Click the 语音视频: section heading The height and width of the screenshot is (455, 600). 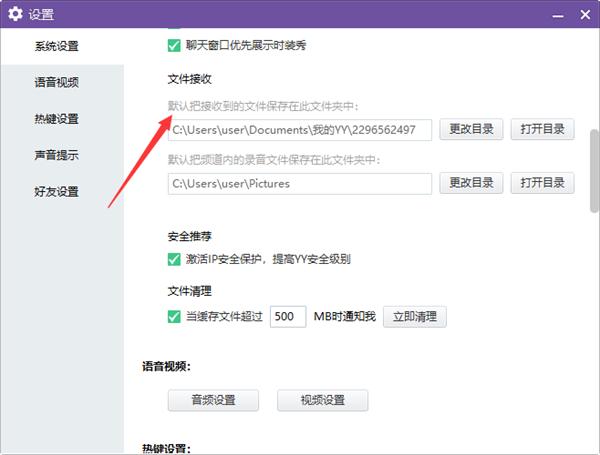click(166, 366)
